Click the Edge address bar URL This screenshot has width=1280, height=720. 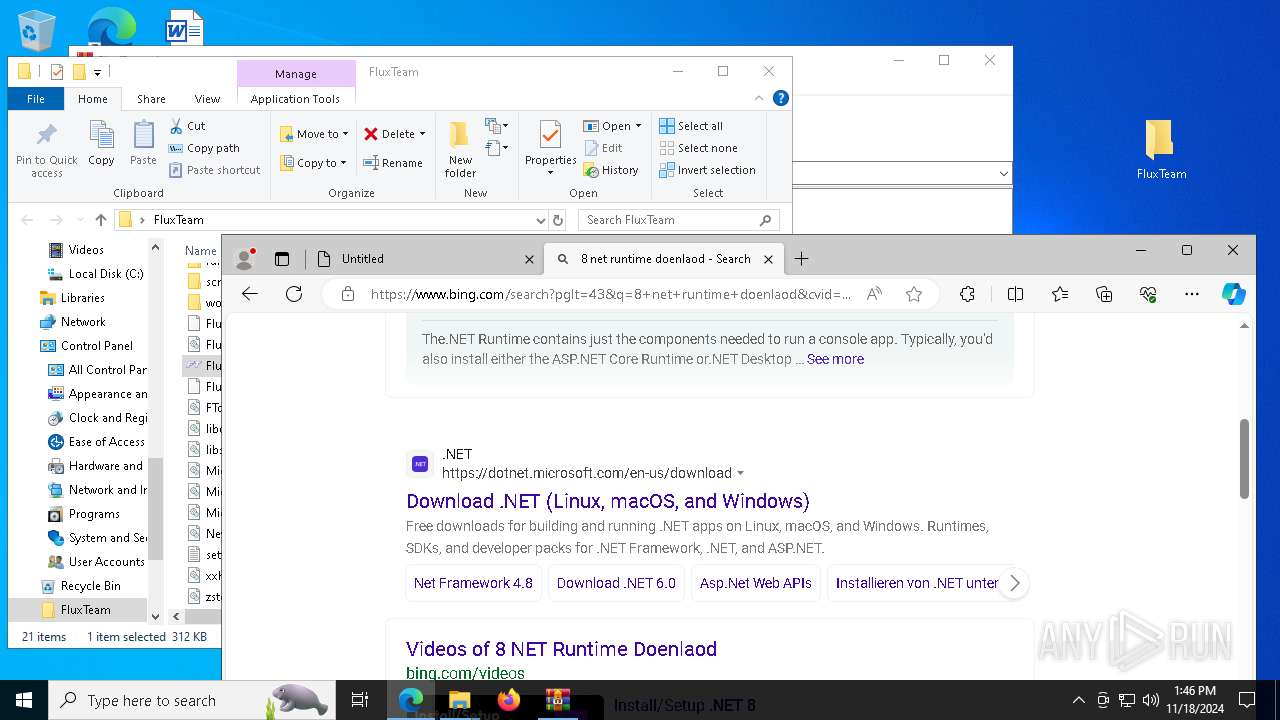[x=610, y=294]
